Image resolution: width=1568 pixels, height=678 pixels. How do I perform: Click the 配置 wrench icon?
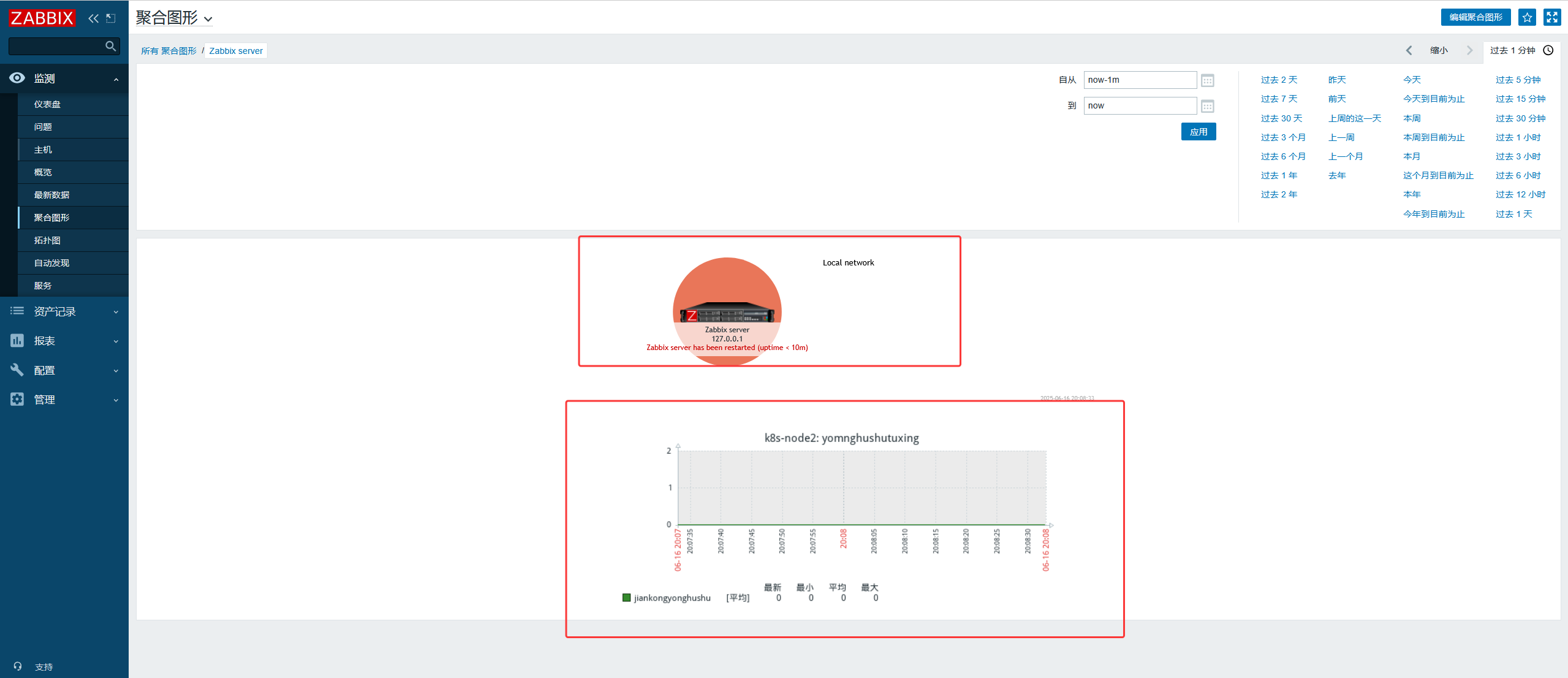(17, 370)
